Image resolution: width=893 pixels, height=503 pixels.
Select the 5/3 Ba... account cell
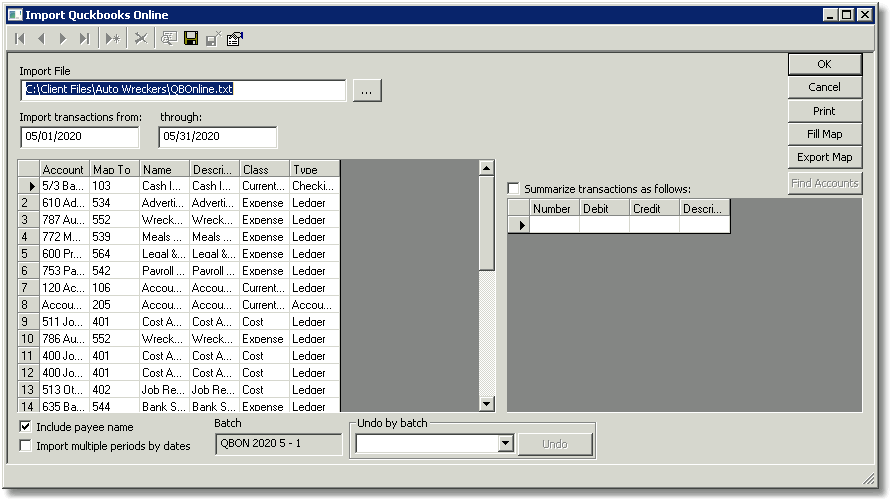click(64, 186)
